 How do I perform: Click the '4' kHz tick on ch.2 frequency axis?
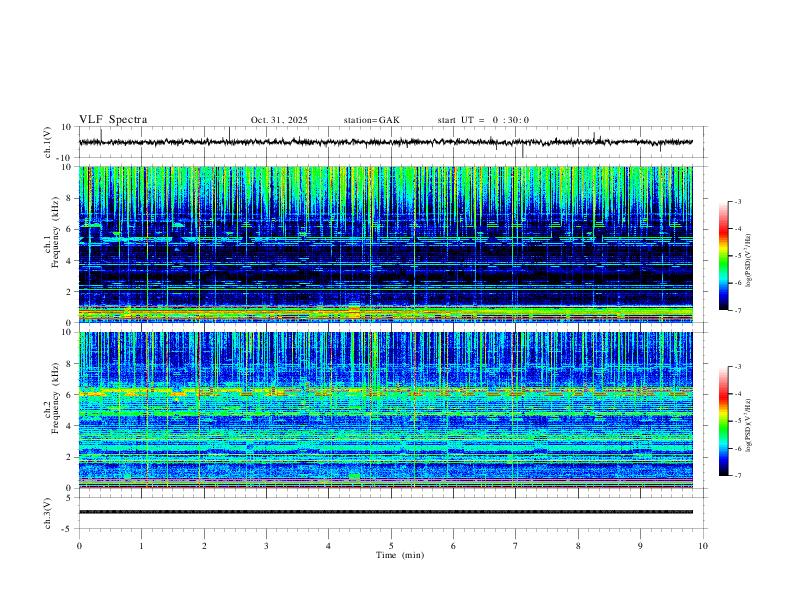pyautogui.click(x=68, y=426)
